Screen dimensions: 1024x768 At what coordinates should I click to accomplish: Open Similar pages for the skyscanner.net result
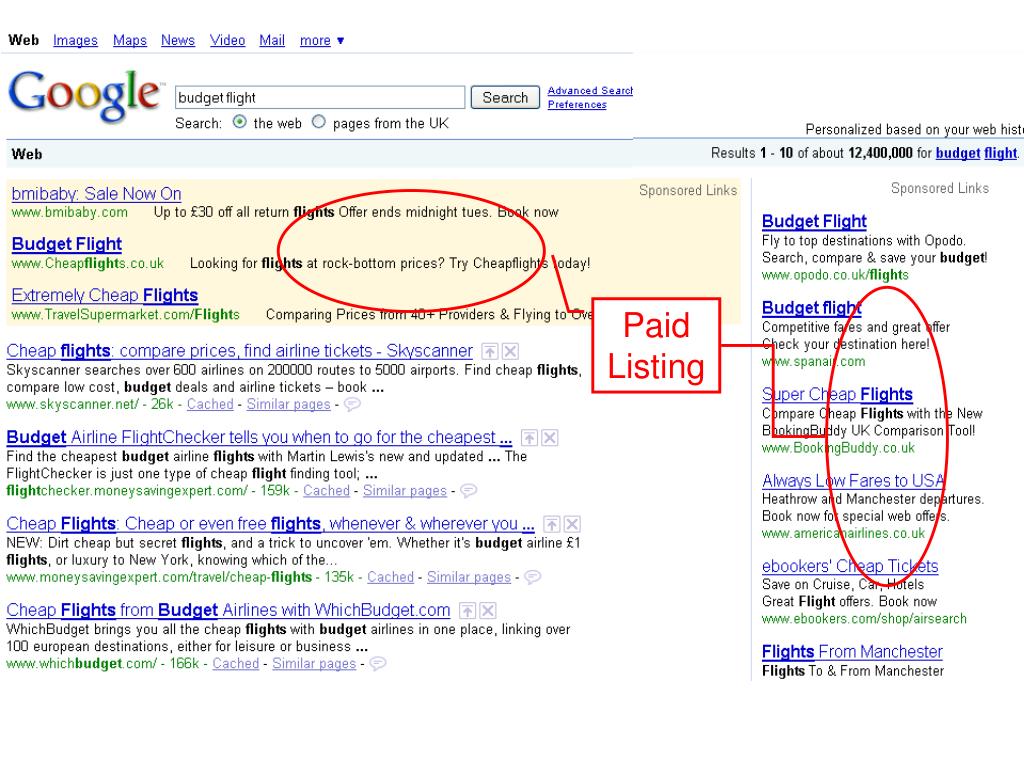[x=288, y=405]
